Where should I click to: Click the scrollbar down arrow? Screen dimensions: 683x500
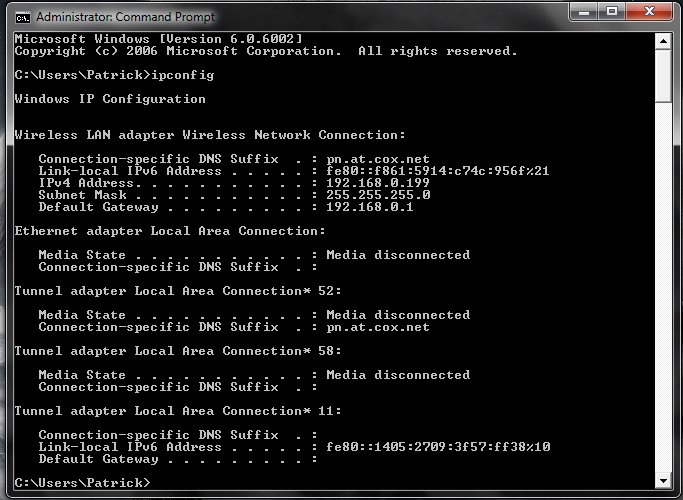coord(663,481)
